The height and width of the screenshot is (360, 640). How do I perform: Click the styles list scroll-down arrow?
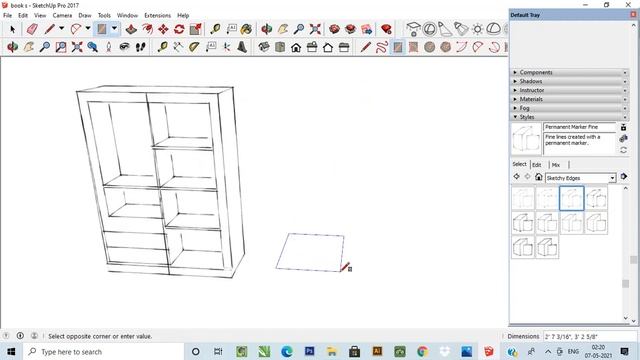point(625,318)
